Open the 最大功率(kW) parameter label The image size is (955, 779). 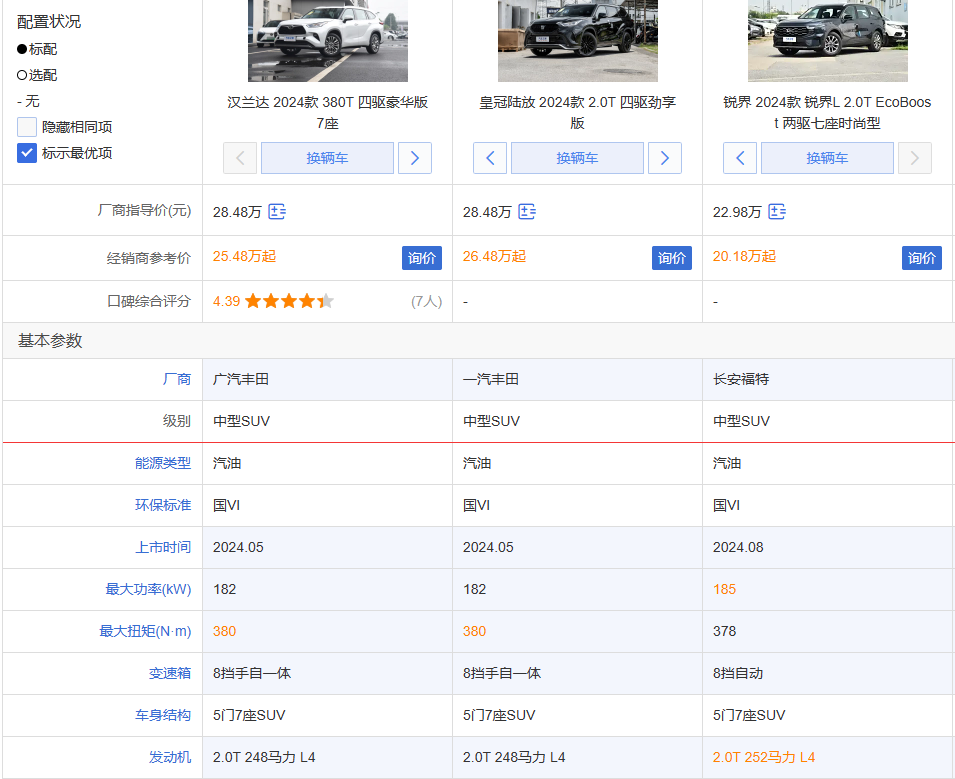tap(148, 589)
